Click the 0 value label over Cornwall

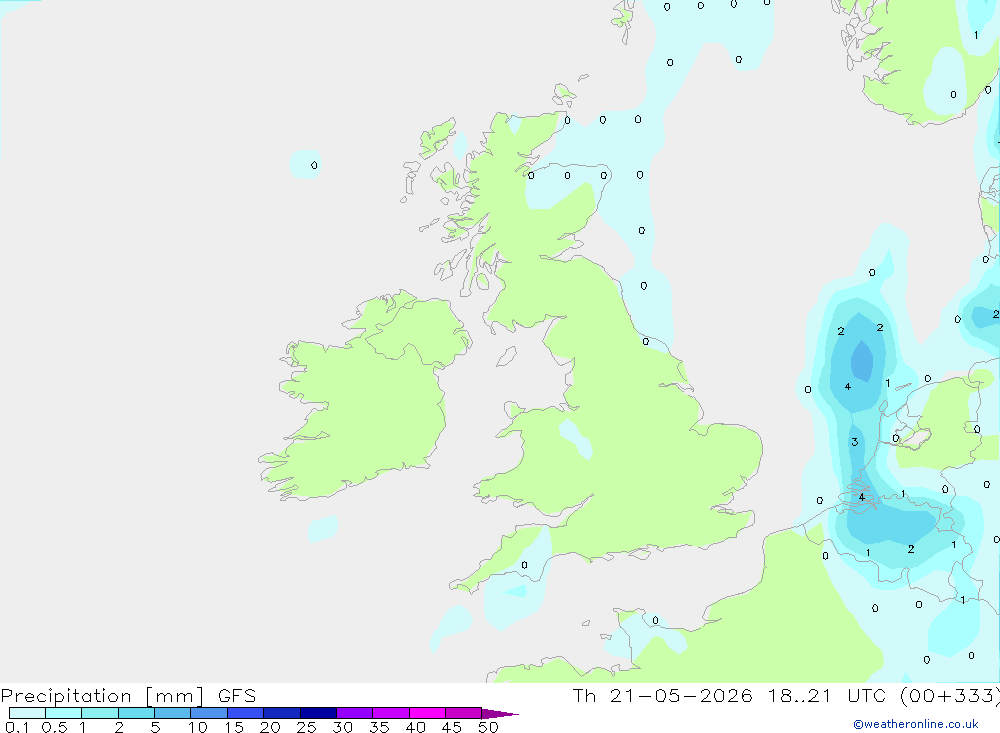(524, 565)
